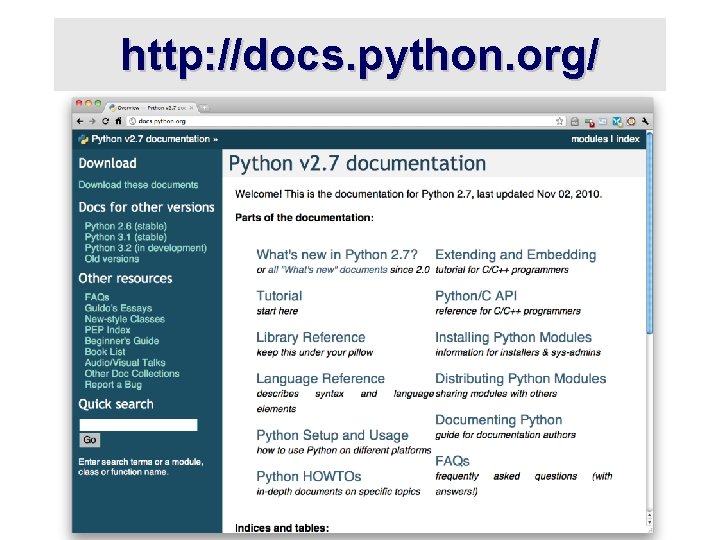Click the Go search button
720x540 pixels.
[x=90, y=440]
